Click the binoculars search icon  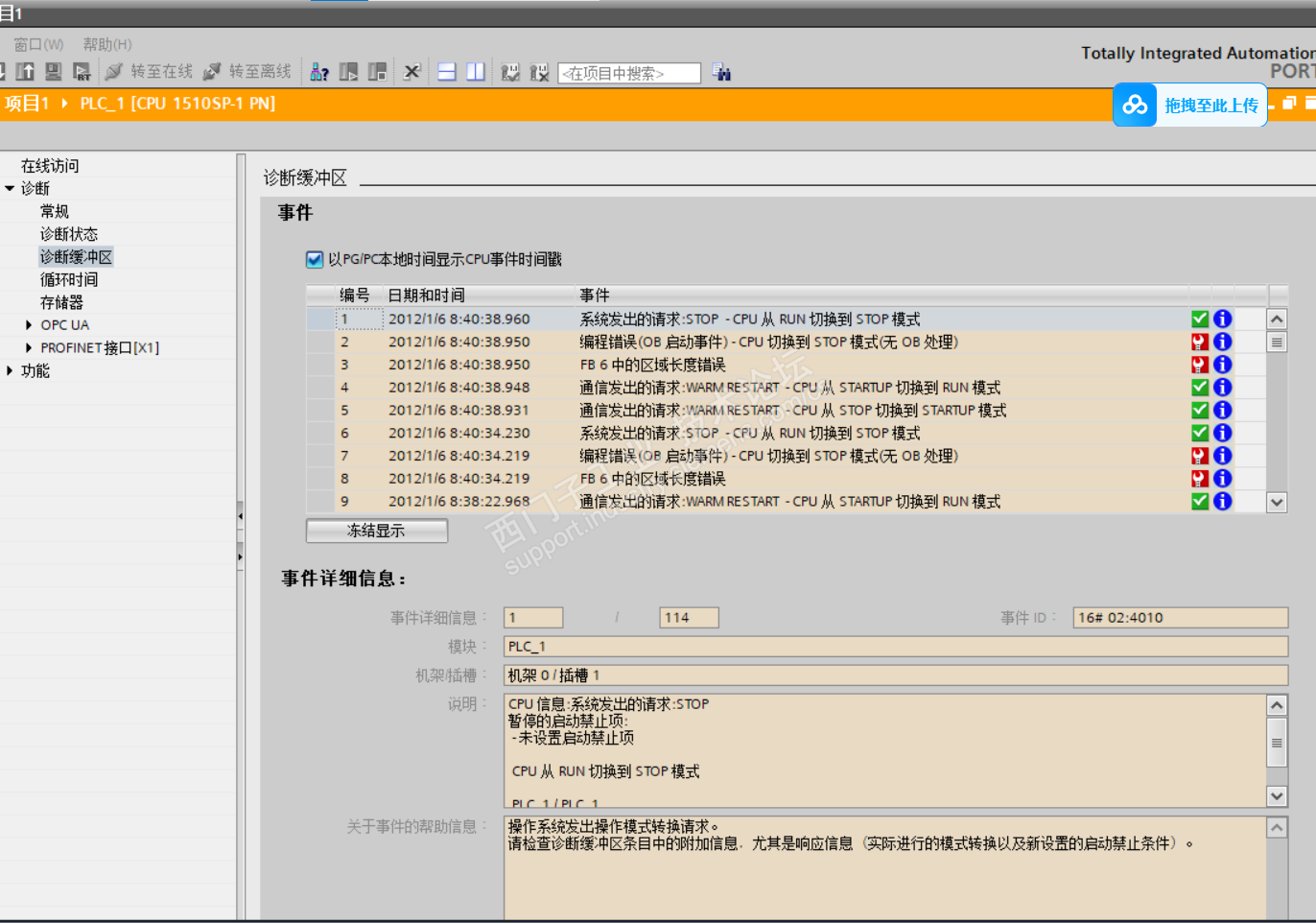click(721, 73)
